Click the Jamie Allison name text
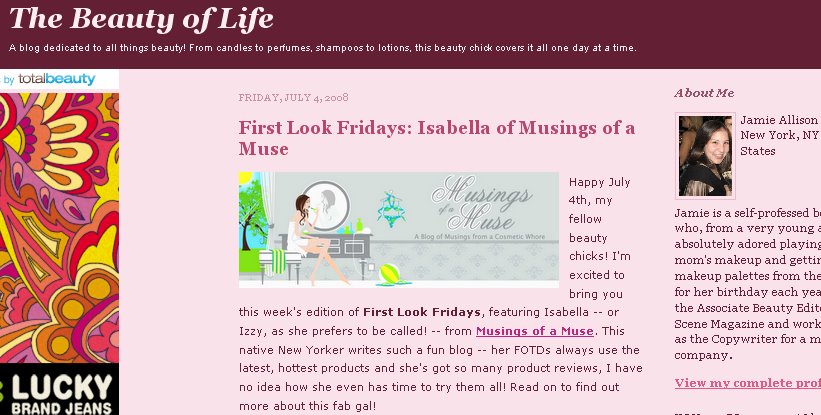The height and width of the screenshot is (415, 821). tap(779, 119)
